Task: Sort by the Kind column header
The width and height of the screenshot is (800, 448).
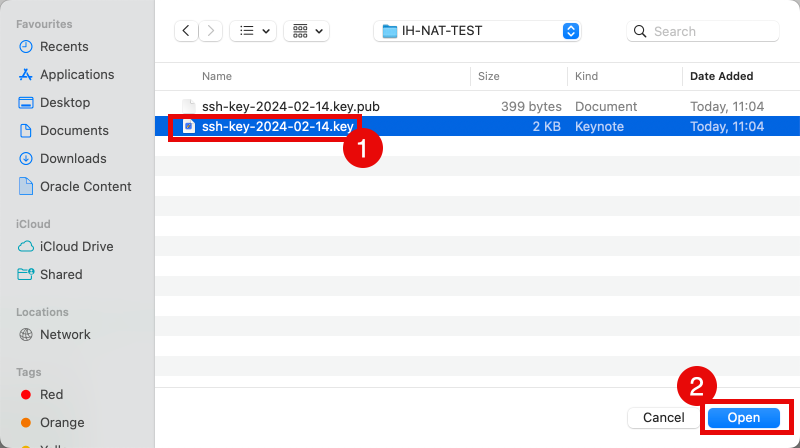Action: [x=586, y=77]
